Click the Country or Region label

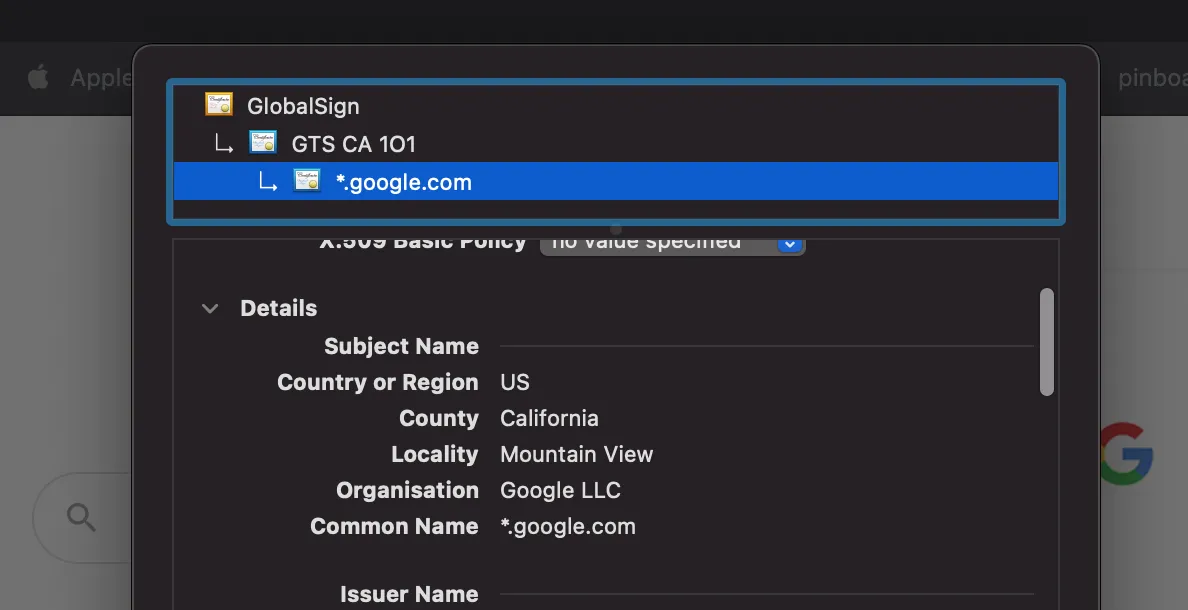point(378,382)
